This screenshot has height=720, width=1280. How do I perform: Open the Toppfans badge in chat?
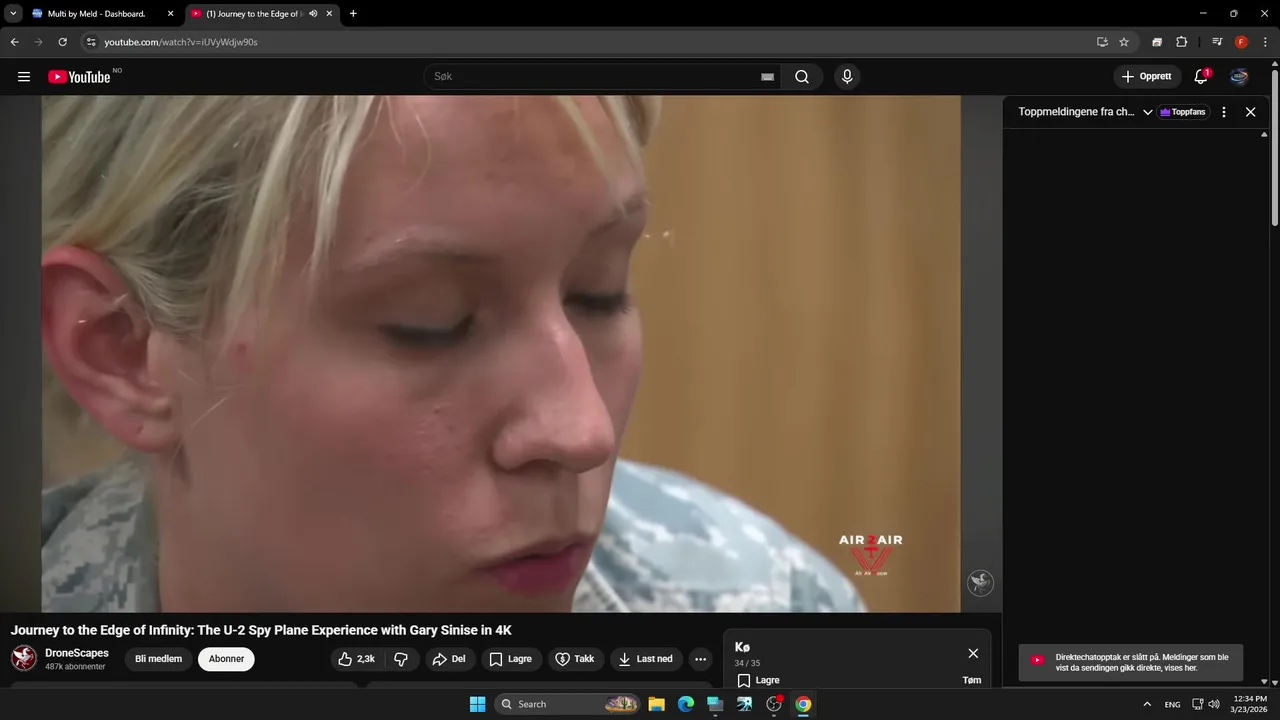point(1183,112)
